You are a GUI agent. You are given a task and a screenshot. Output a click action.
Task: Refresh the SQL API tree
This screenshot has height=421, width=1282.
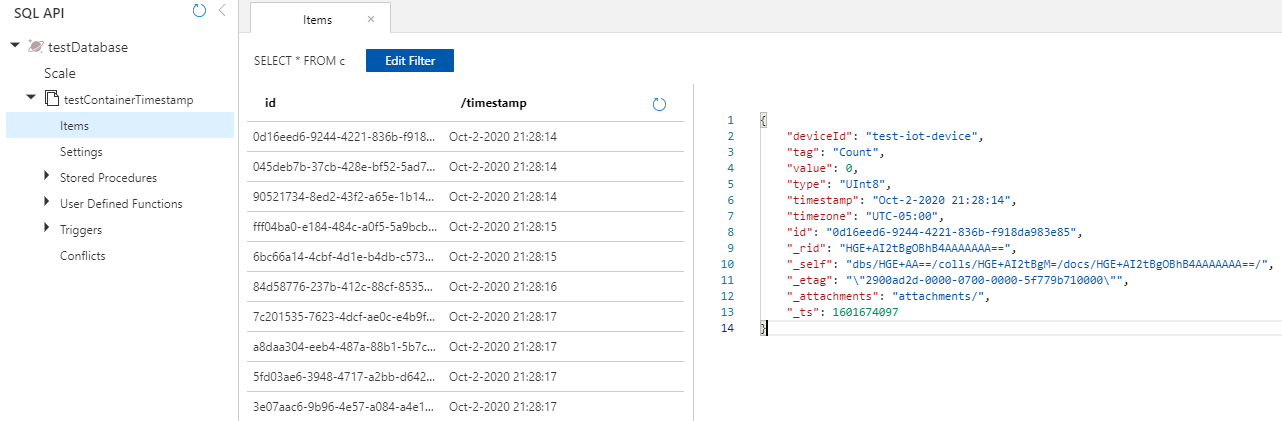click(199, 11)
